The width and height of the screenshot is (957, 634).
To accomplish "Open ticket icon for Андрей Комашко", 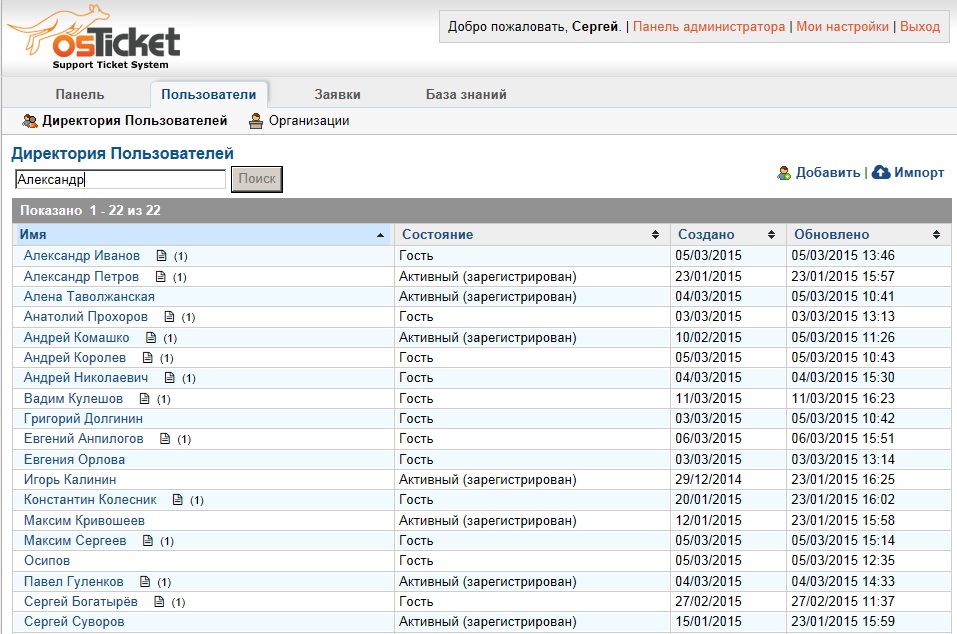I will (151, 337).
